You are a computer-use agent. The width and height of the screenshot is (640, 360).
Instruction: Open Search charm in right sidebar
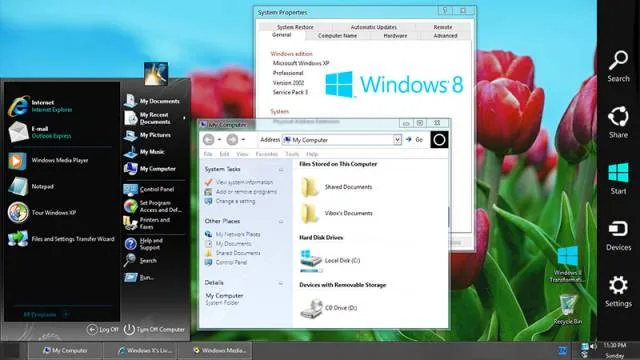[618, 67]
